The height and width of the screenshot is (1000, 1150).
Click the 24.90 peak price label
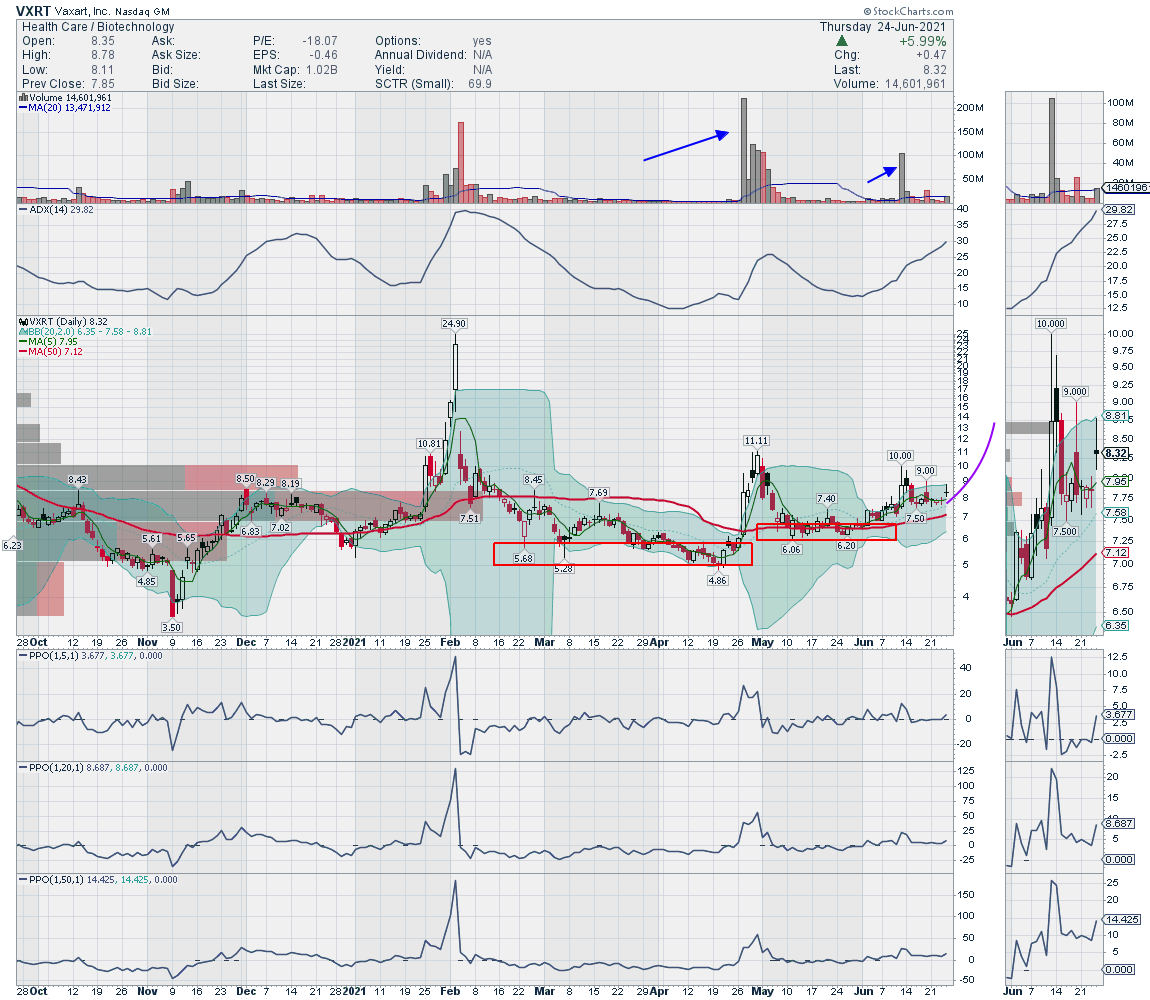(x=455, y=323)
